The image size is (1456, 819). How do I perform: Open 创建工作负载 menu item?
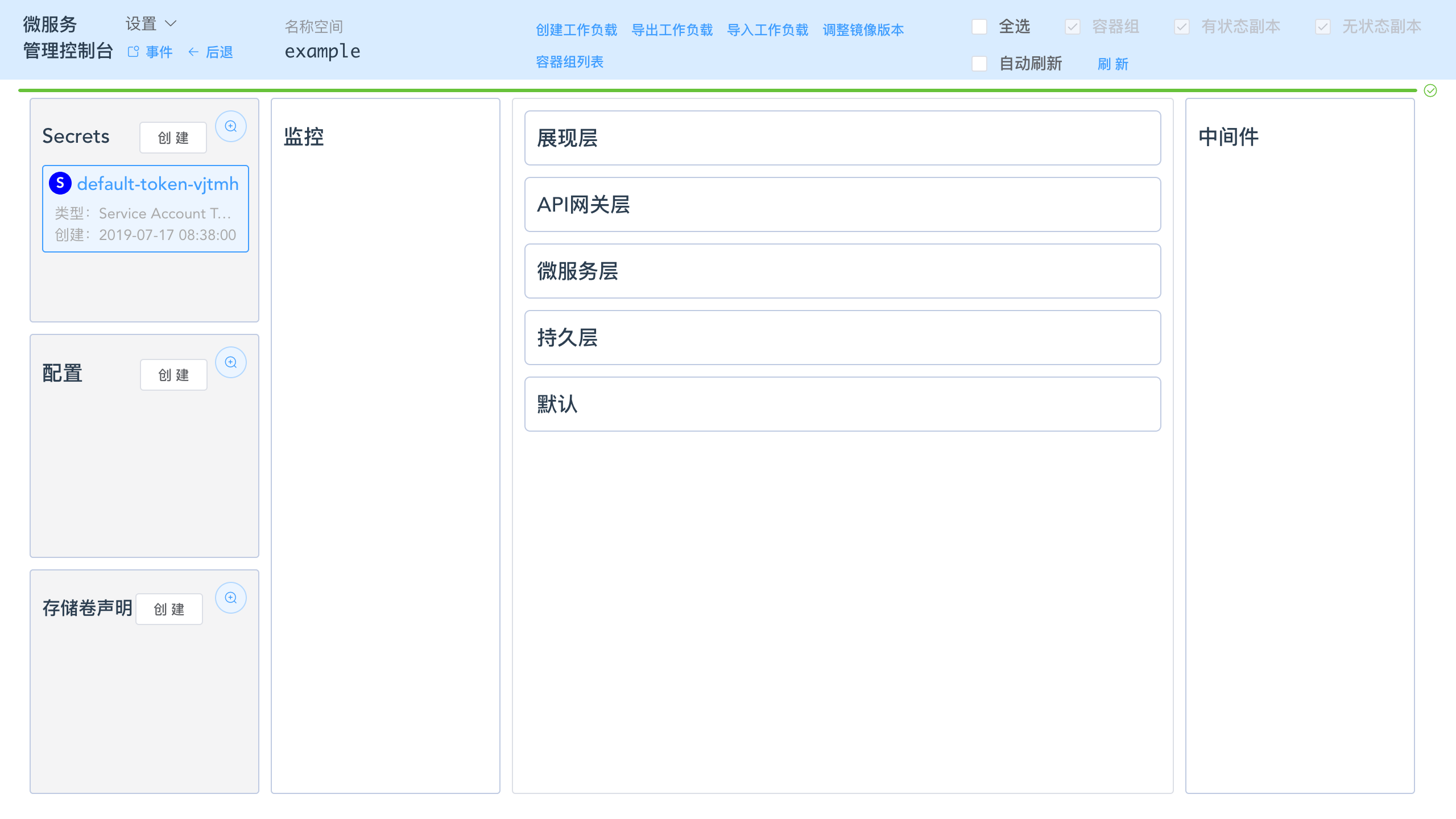tap(576, 30)
